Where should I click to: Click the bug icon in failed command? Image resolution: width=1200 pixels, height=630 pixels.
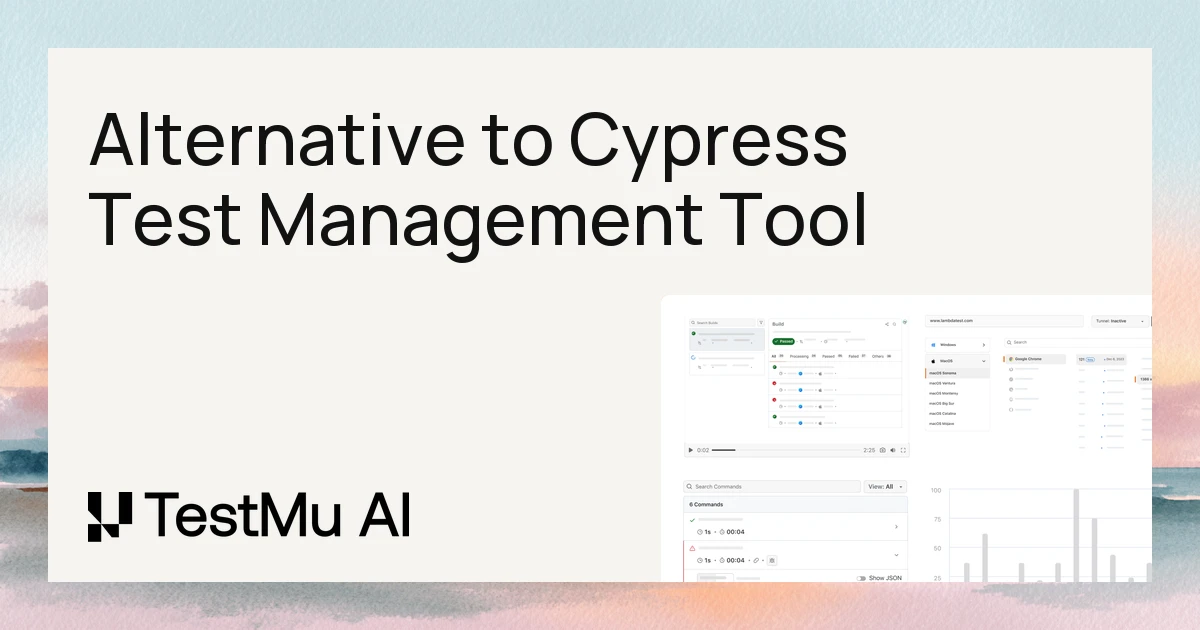point(772,560)
